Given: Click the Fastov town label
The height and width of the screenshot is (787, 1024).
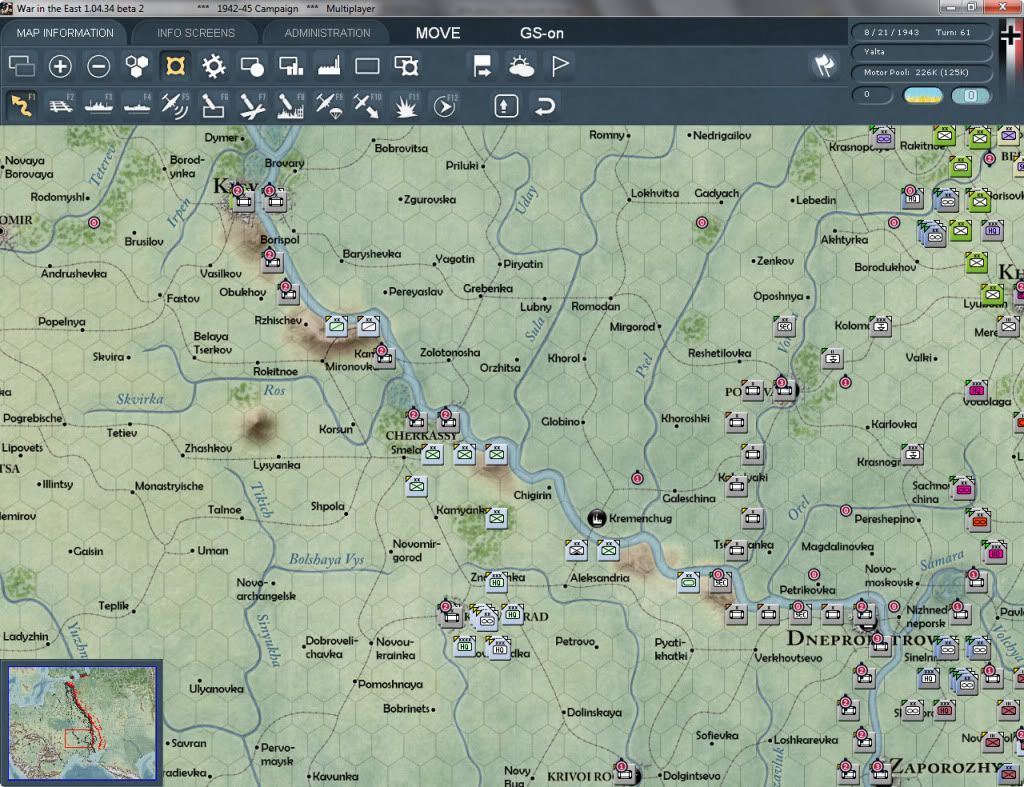Looking at the screenshot, I should click(183, 298).
